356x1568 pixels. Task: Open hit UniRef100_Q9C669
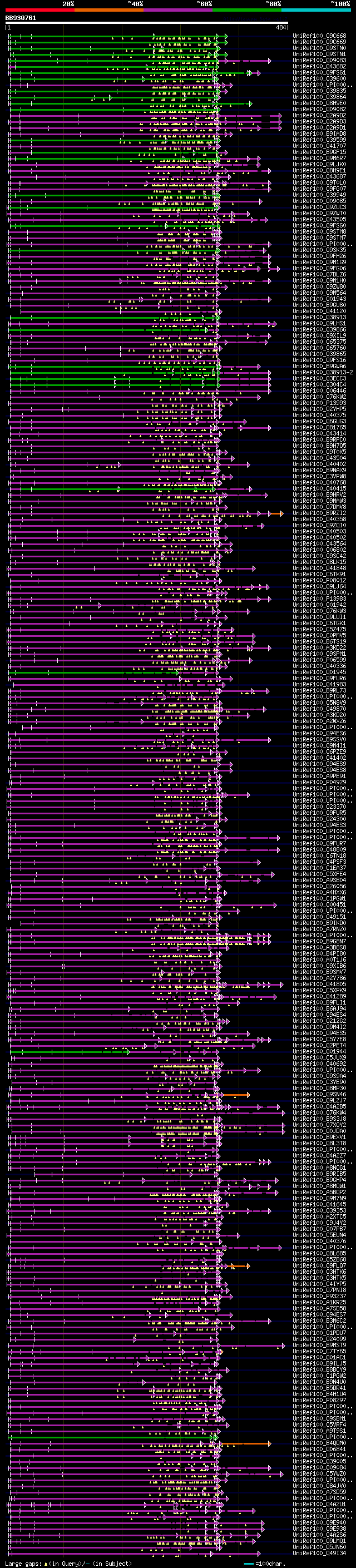point(319,42)
